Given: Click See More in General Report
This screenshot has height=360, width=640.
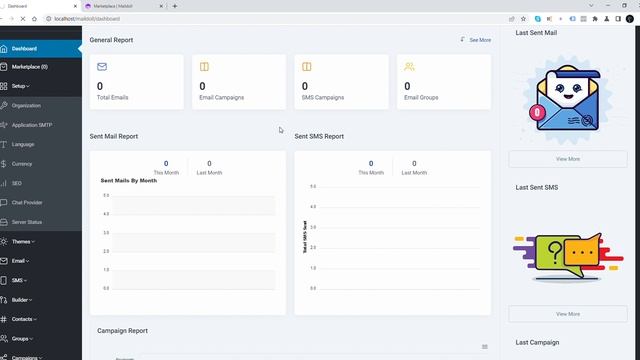Looking at the screenshot, I should (480, 40).
